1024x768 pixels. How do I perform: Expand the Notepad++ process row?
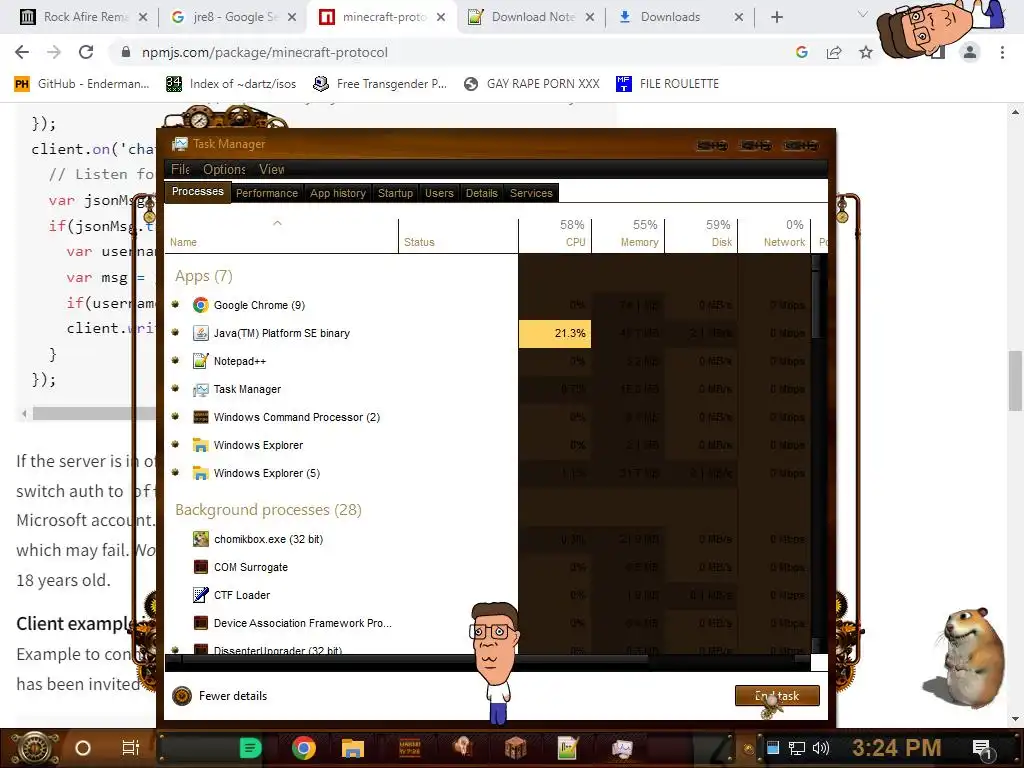(x=175, y=360)
